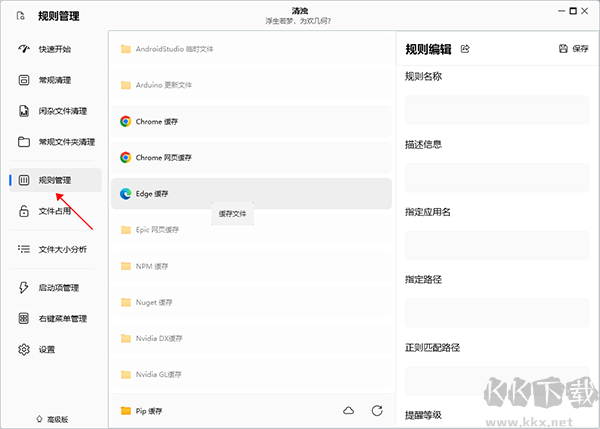600x429 pixels.
Task: Click the Epic 网页缓存 folder icon
Action: (x=126, y=230)
